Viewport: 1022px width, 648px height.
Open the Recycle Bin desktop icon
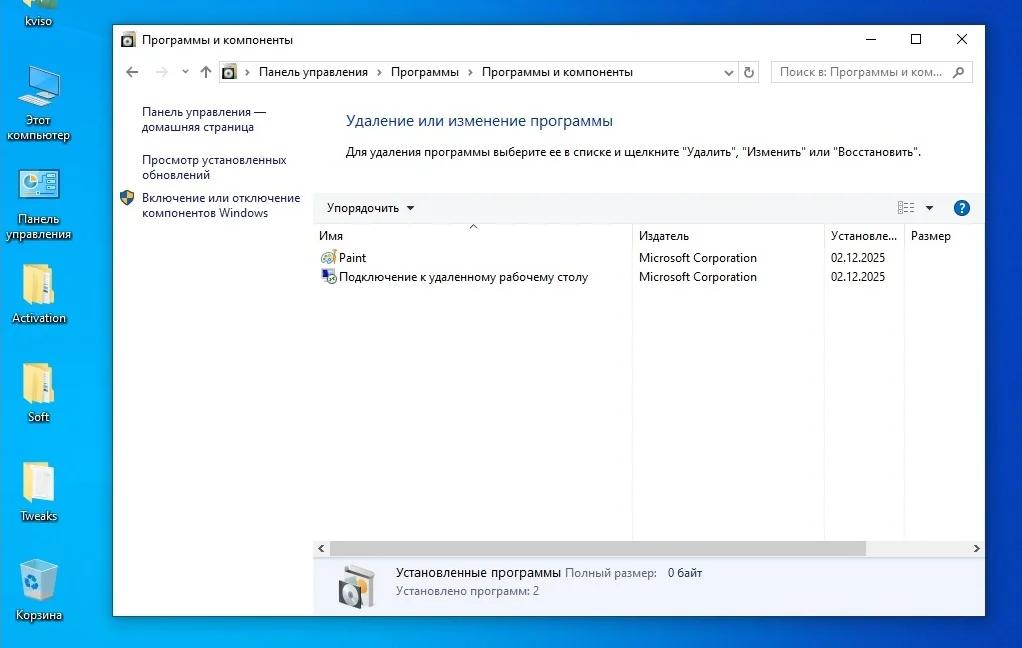coord(39,591)
